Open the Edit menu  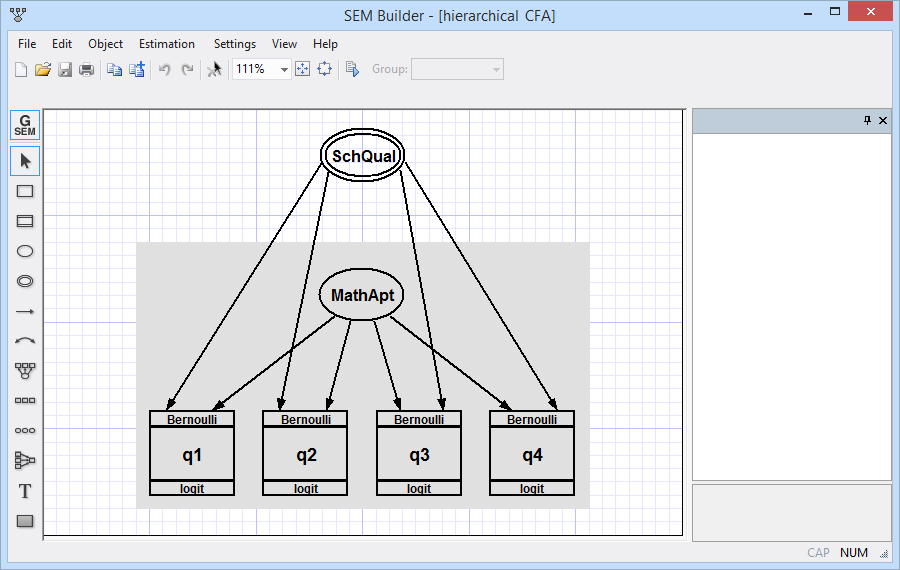(x=61, y=44)
